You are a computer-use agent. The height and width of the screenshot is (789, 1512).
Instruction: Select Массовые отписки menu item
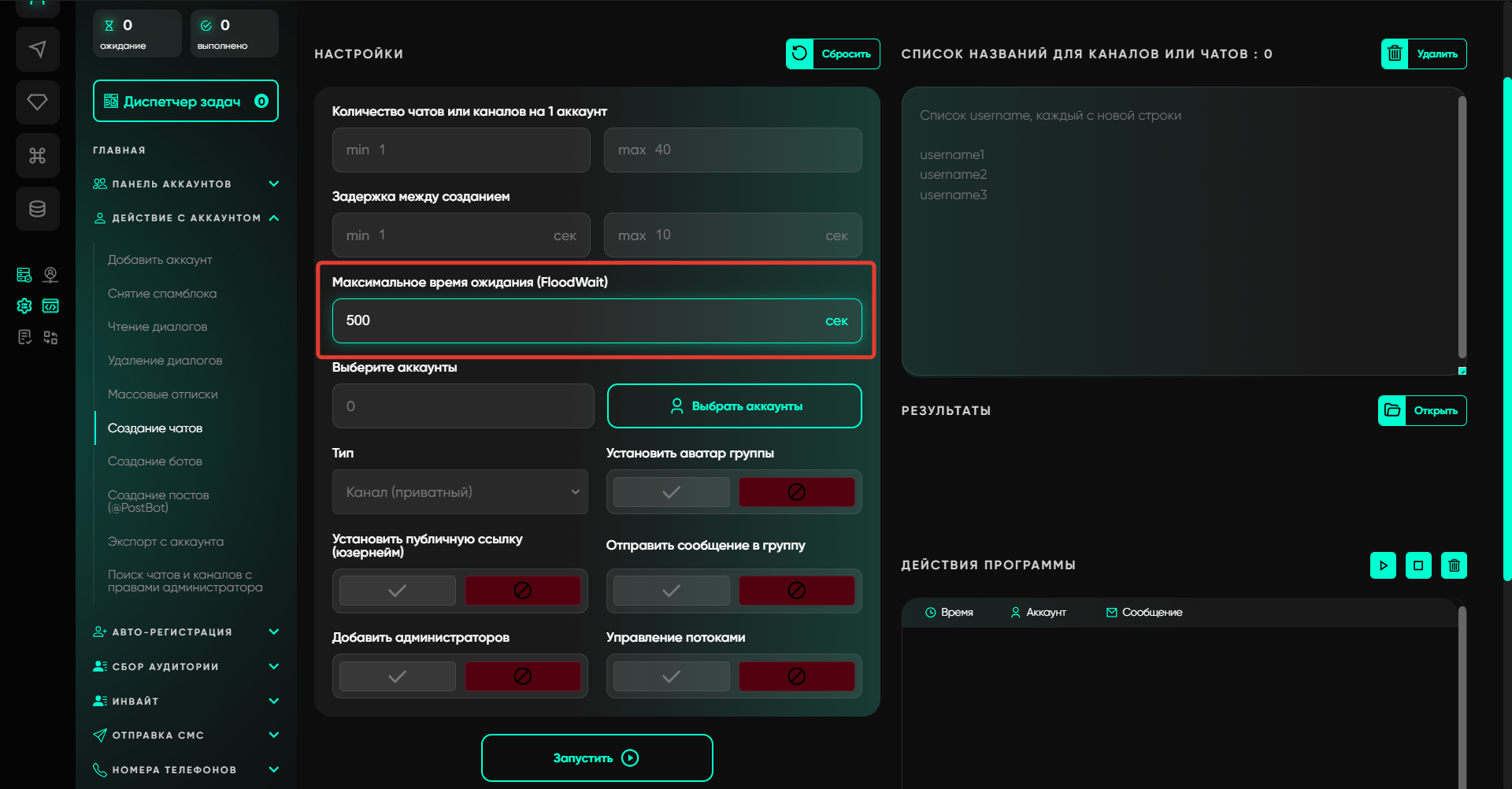click(x=163, y=394)
